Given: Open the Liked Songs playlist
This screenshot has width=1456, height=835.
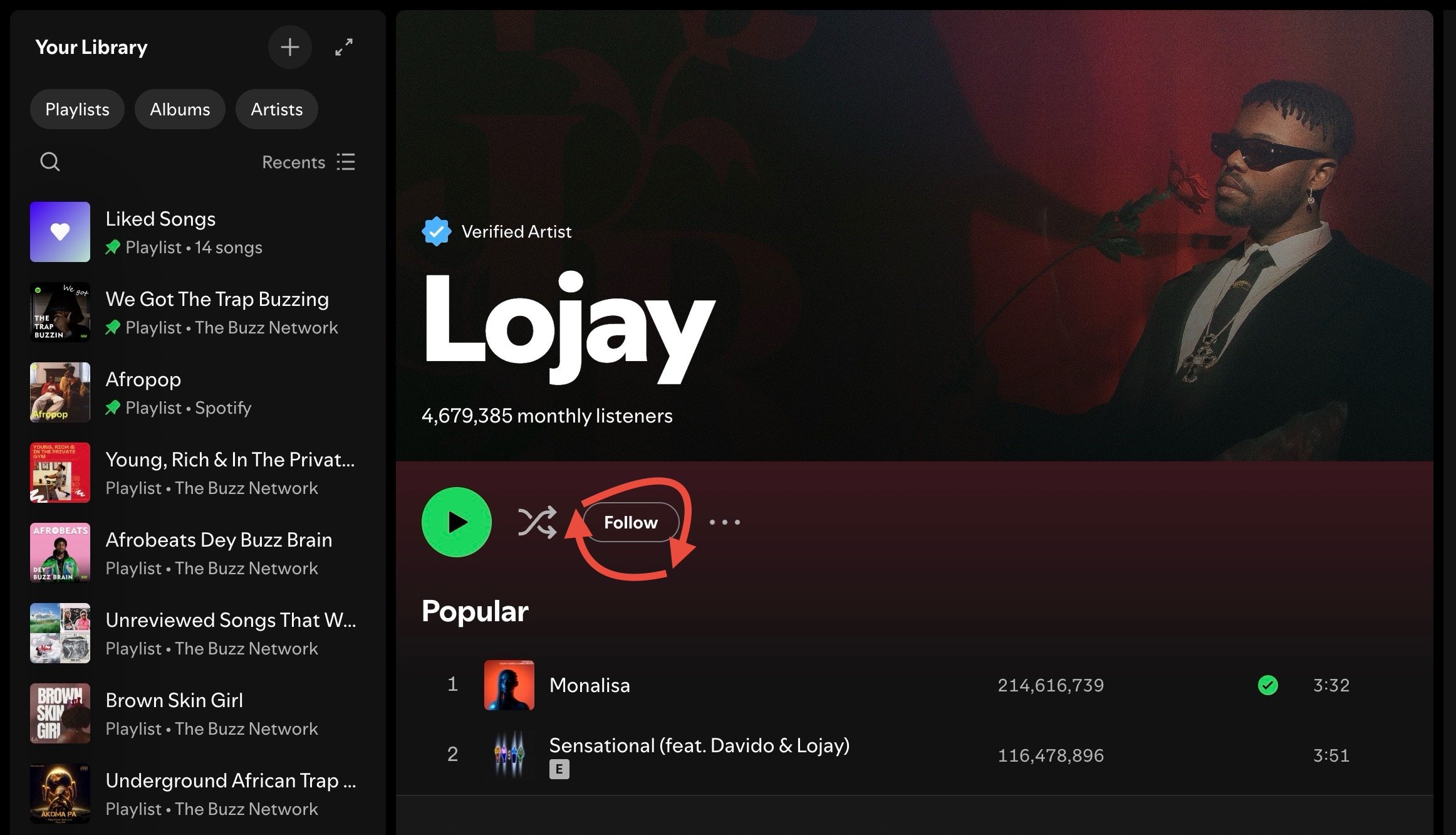Looking at the screenshot, I should click(x=197, y=232).
